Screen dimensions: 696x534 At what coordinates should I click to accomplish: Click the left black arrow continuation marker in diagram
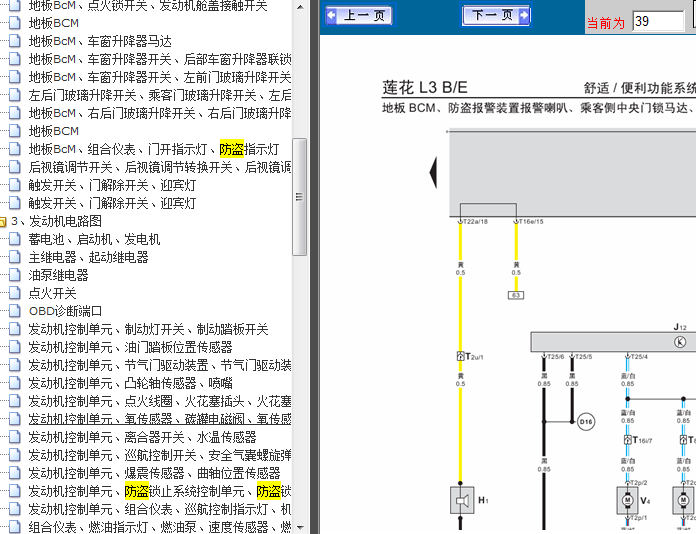(433, 173)
